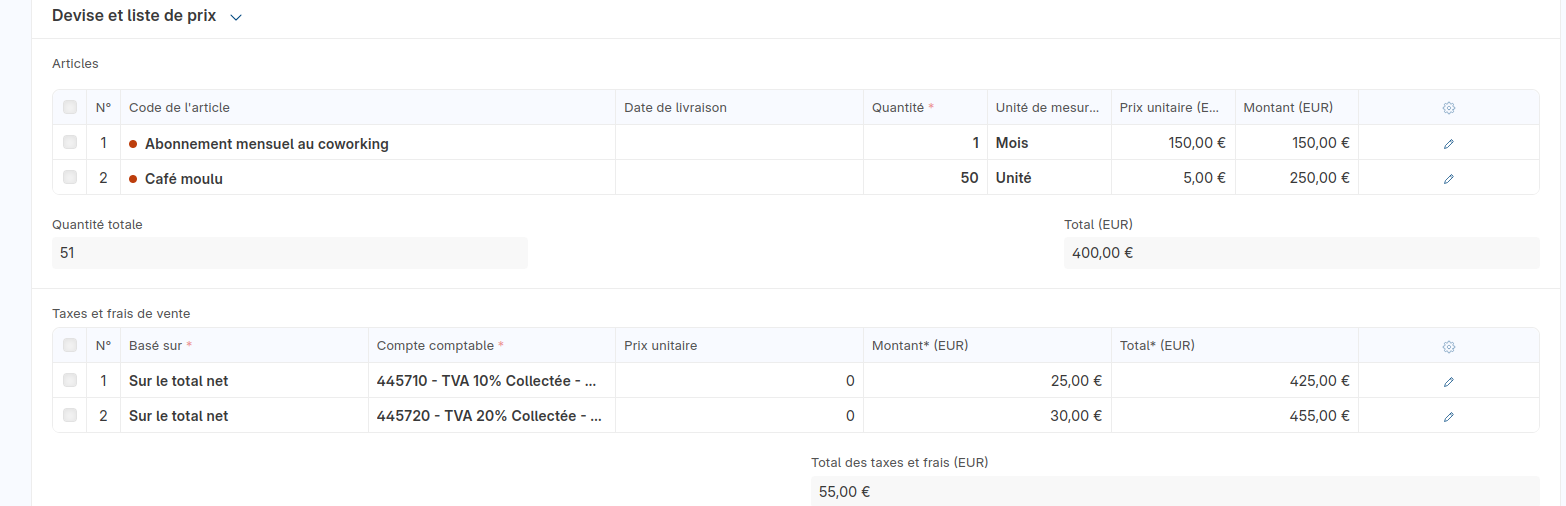Collapse the Devise et liste de prix section

tap(236, 17)
